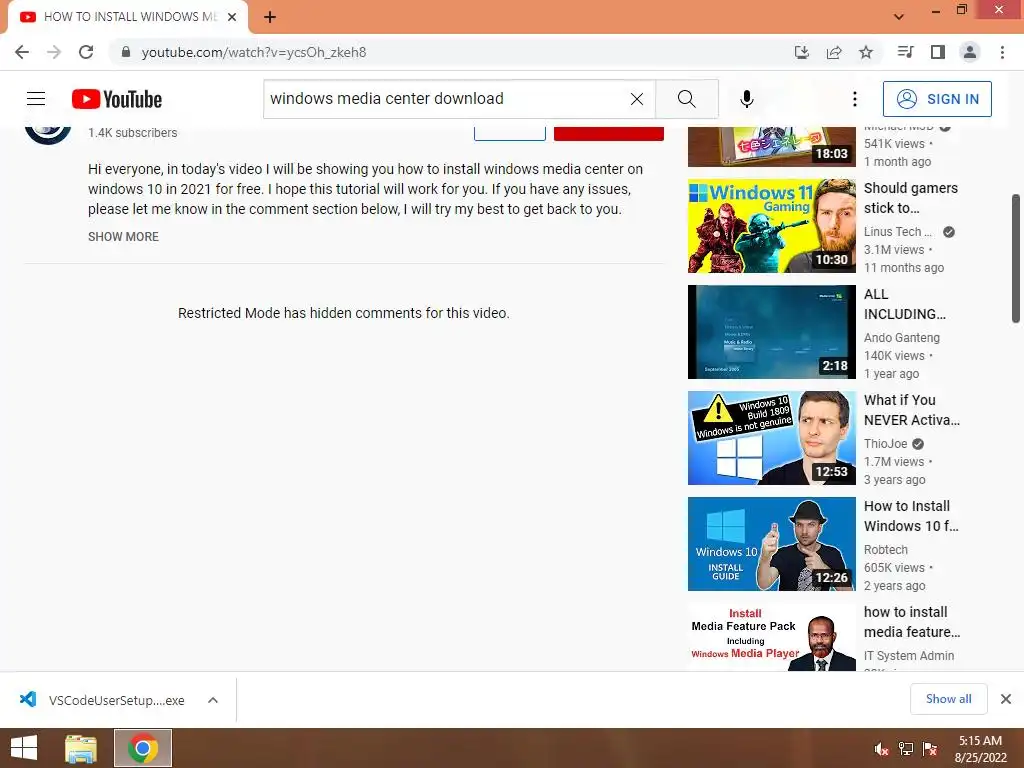Viewport: 1024px width, 768px height.
Task: Visit ThioJoe channel name
Action: (886, 443)
